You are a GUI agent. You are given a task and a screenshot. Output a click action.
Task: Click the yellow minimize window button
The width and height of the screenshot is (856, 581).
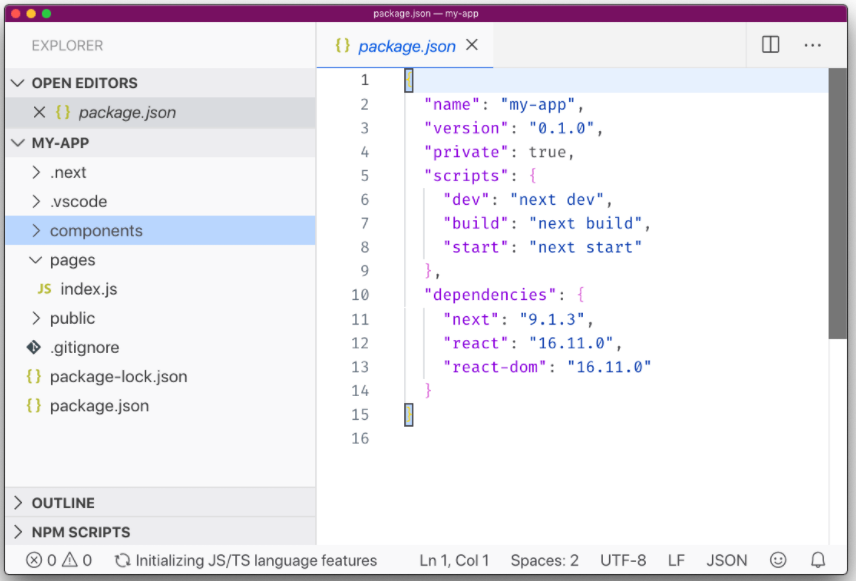[x=31, y=14]
